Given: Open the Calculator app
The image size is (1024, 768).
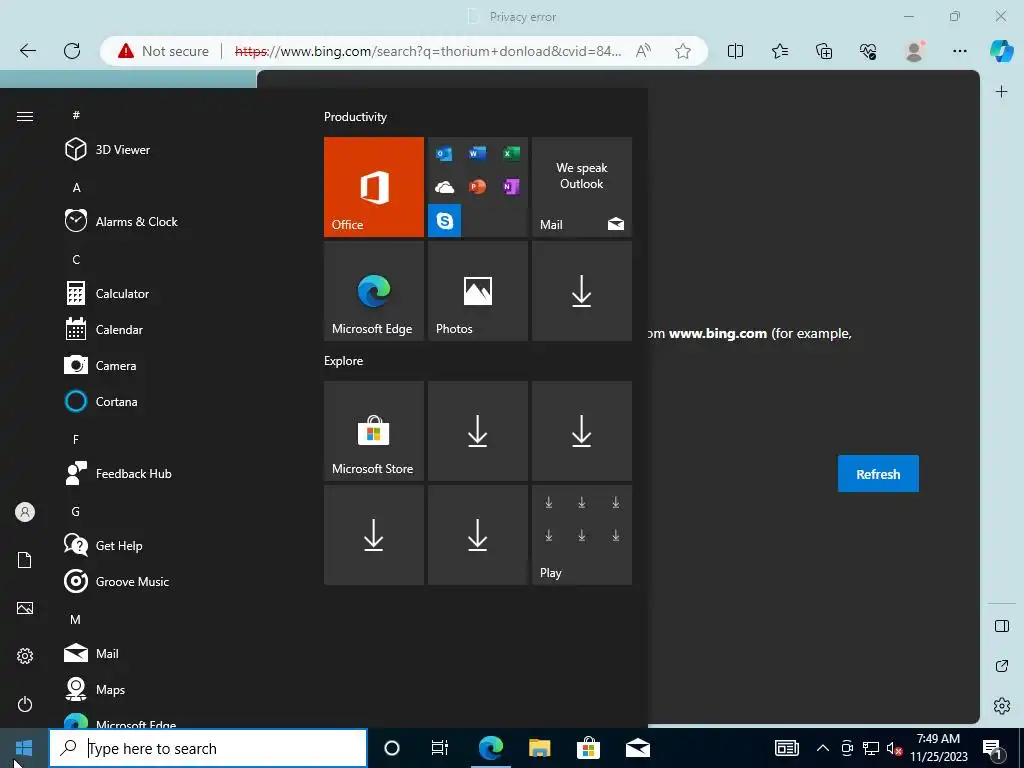Looking at the screenshot, I should [107, 294].
